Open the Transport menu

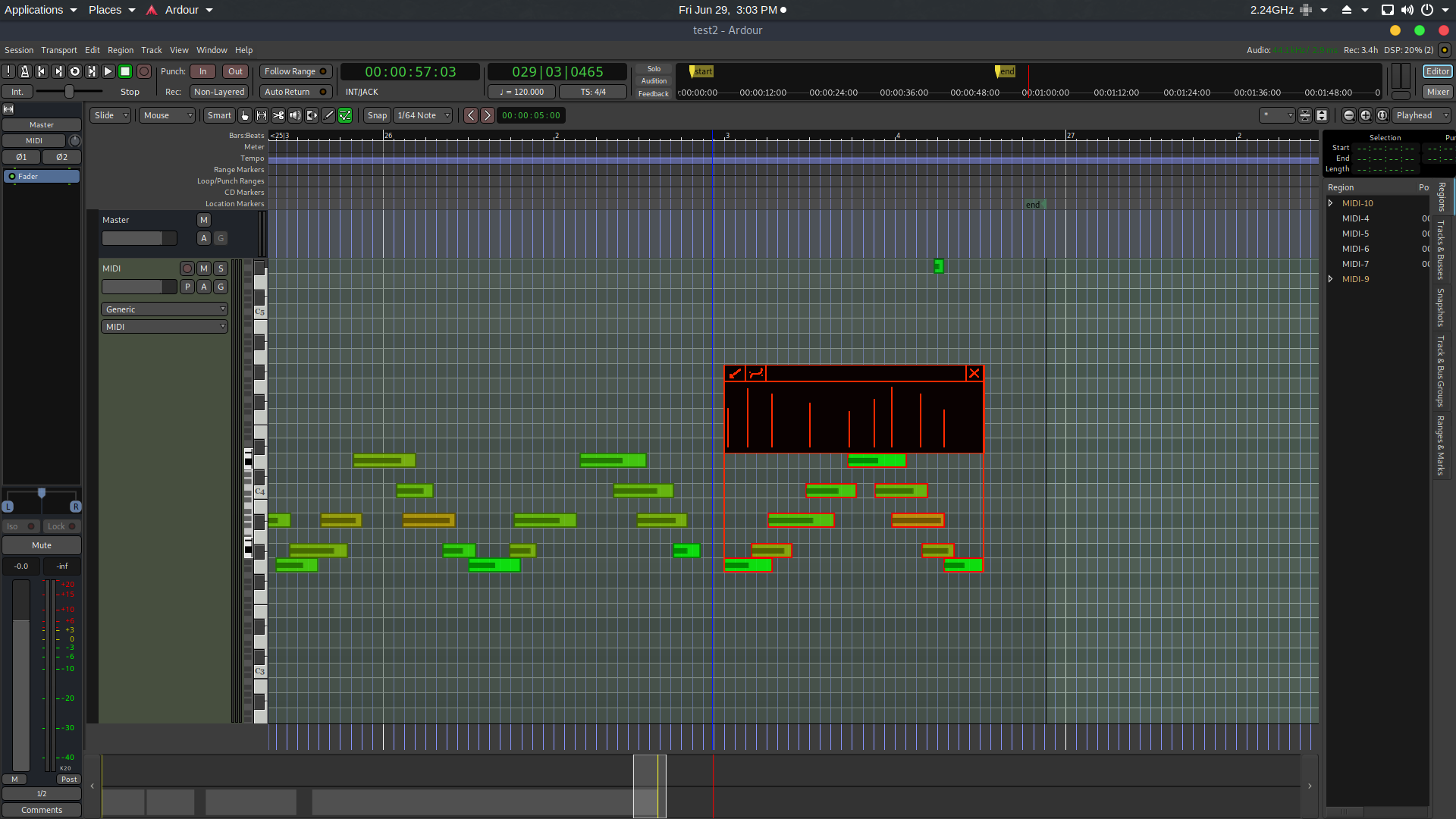tap(58, 50)
